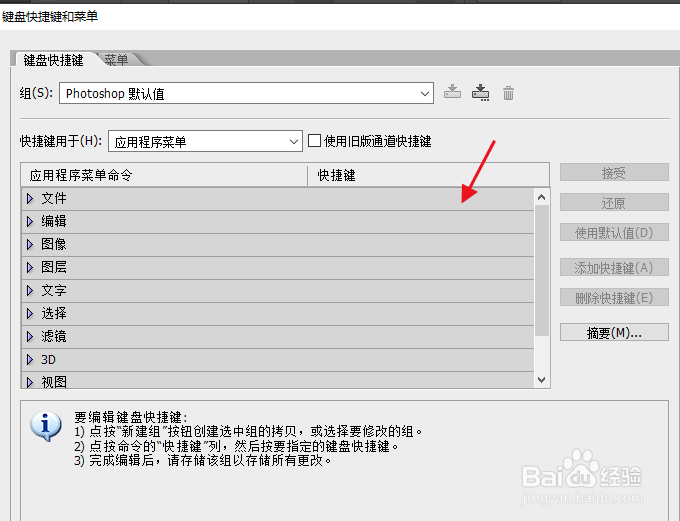
Task: Click the list scrollbar up arrow
Action: click(x=541, y=197)
